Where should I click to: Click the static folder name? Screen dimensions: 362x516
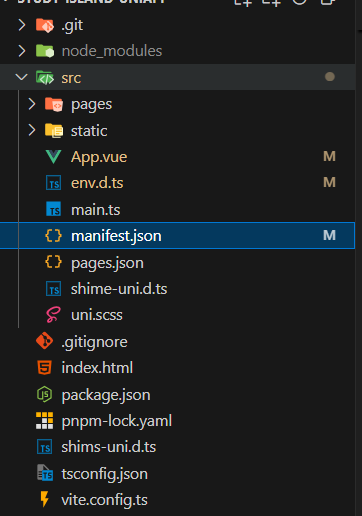89,131
